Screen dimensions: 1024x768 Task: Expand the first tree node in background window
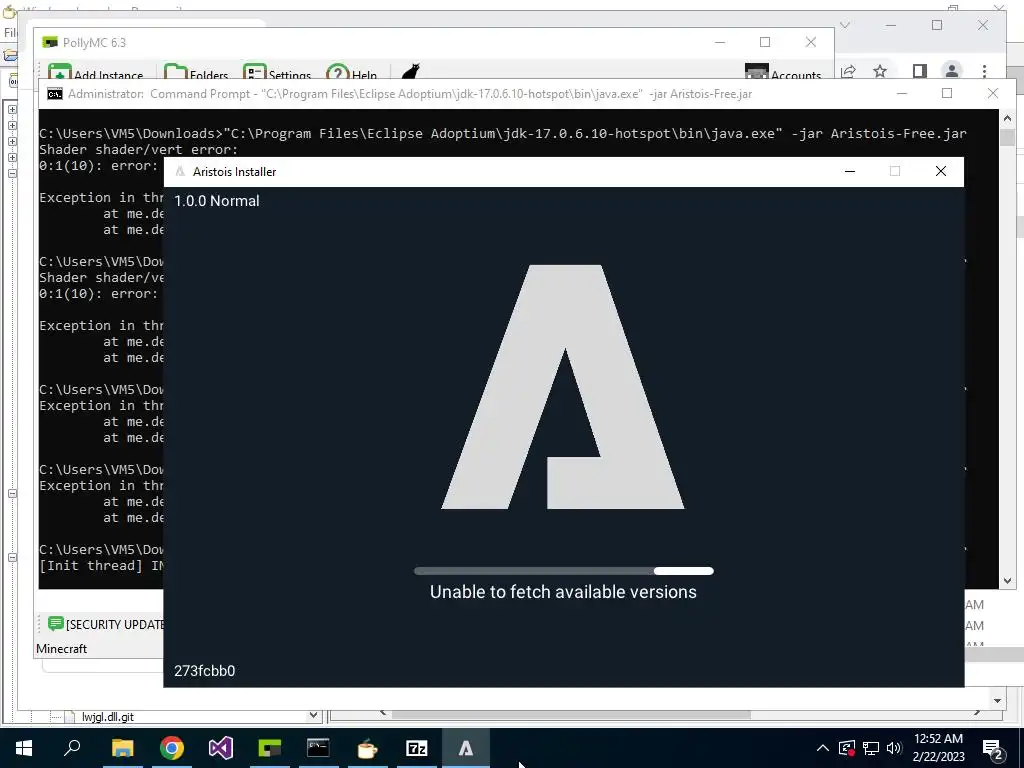(x=12, y=109)
